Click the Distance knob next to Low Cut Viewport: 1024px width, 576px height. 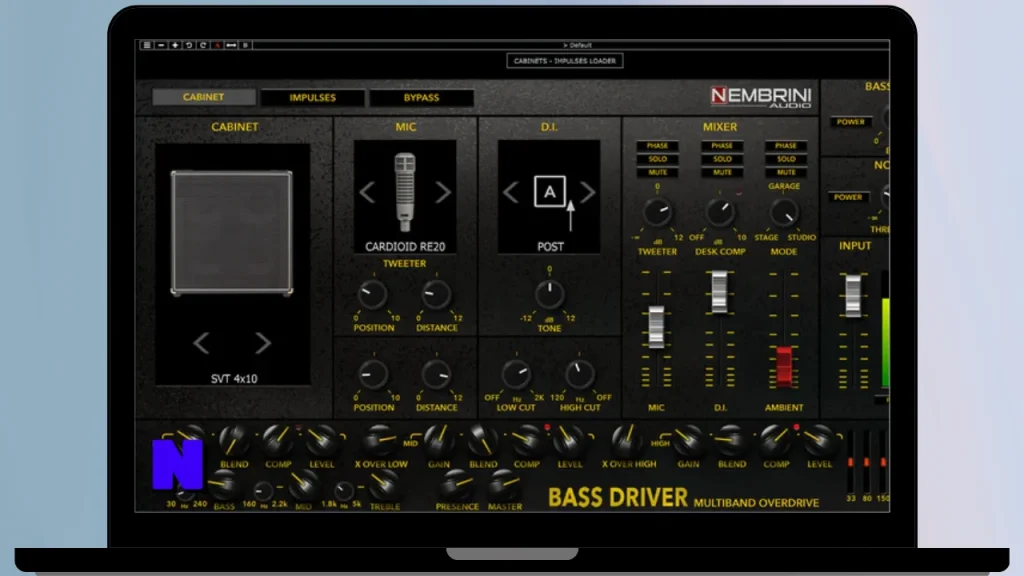[x=436, y=375]
